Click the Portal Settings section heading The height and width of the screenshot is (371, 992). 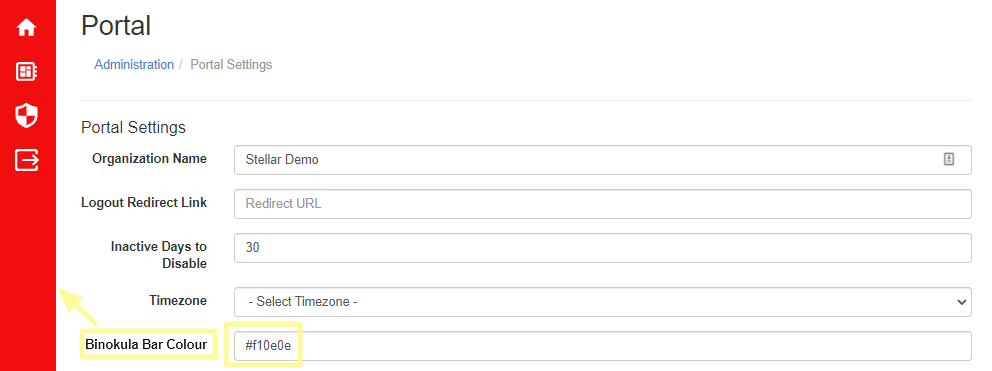tap(133, 127)
